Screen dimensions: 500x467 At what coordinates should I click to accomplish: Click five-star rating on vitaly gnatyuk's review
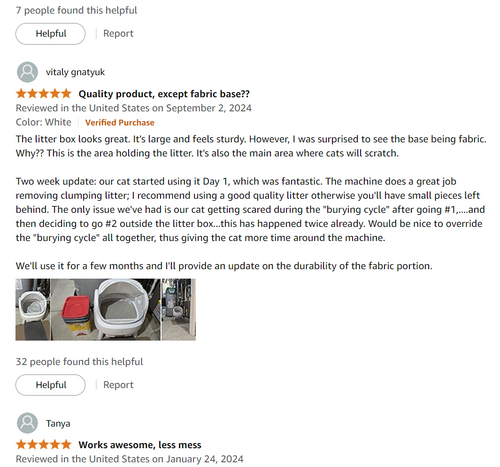point(44,94)
